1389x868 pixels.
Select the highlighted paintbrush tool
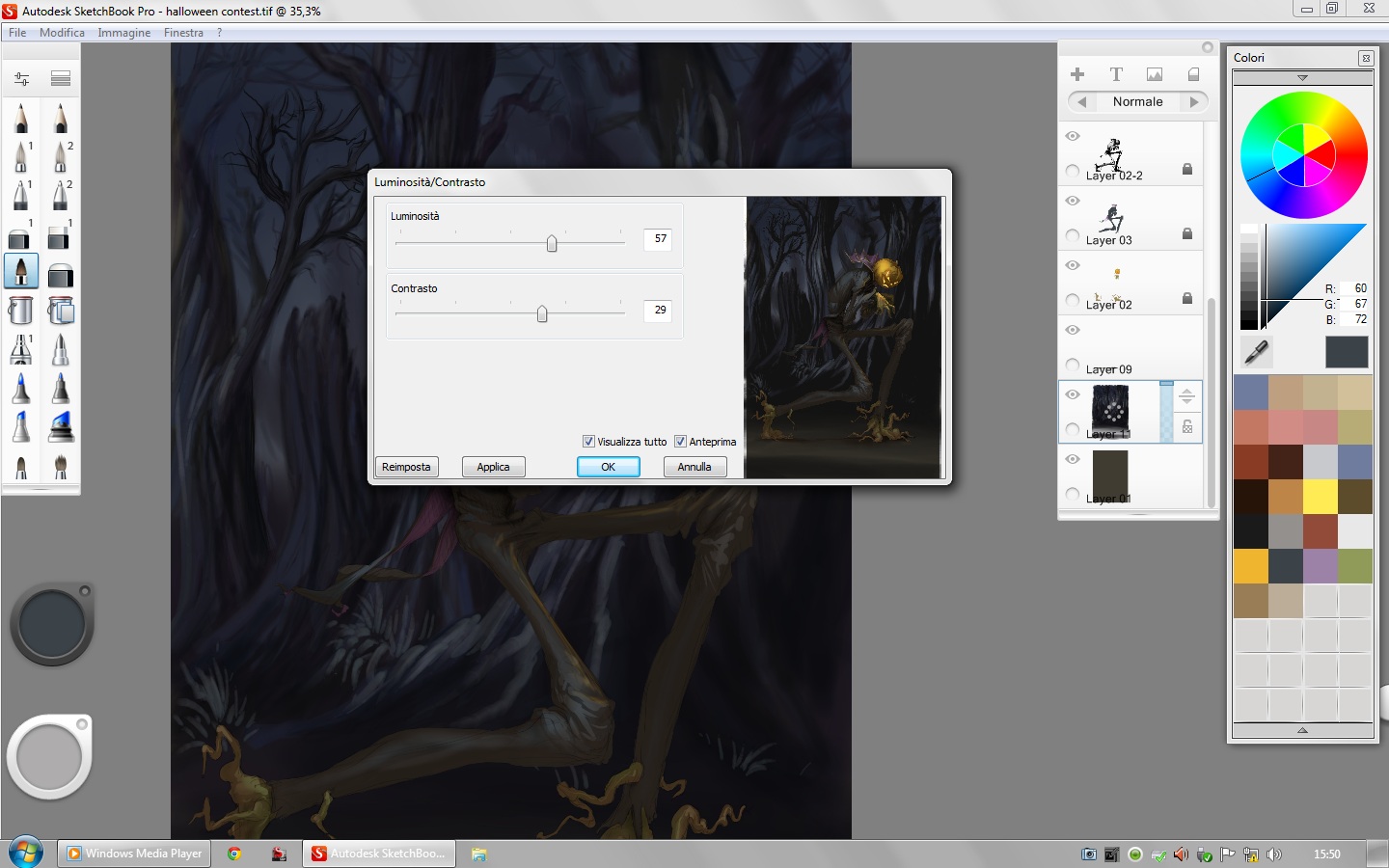coord(21,272)
